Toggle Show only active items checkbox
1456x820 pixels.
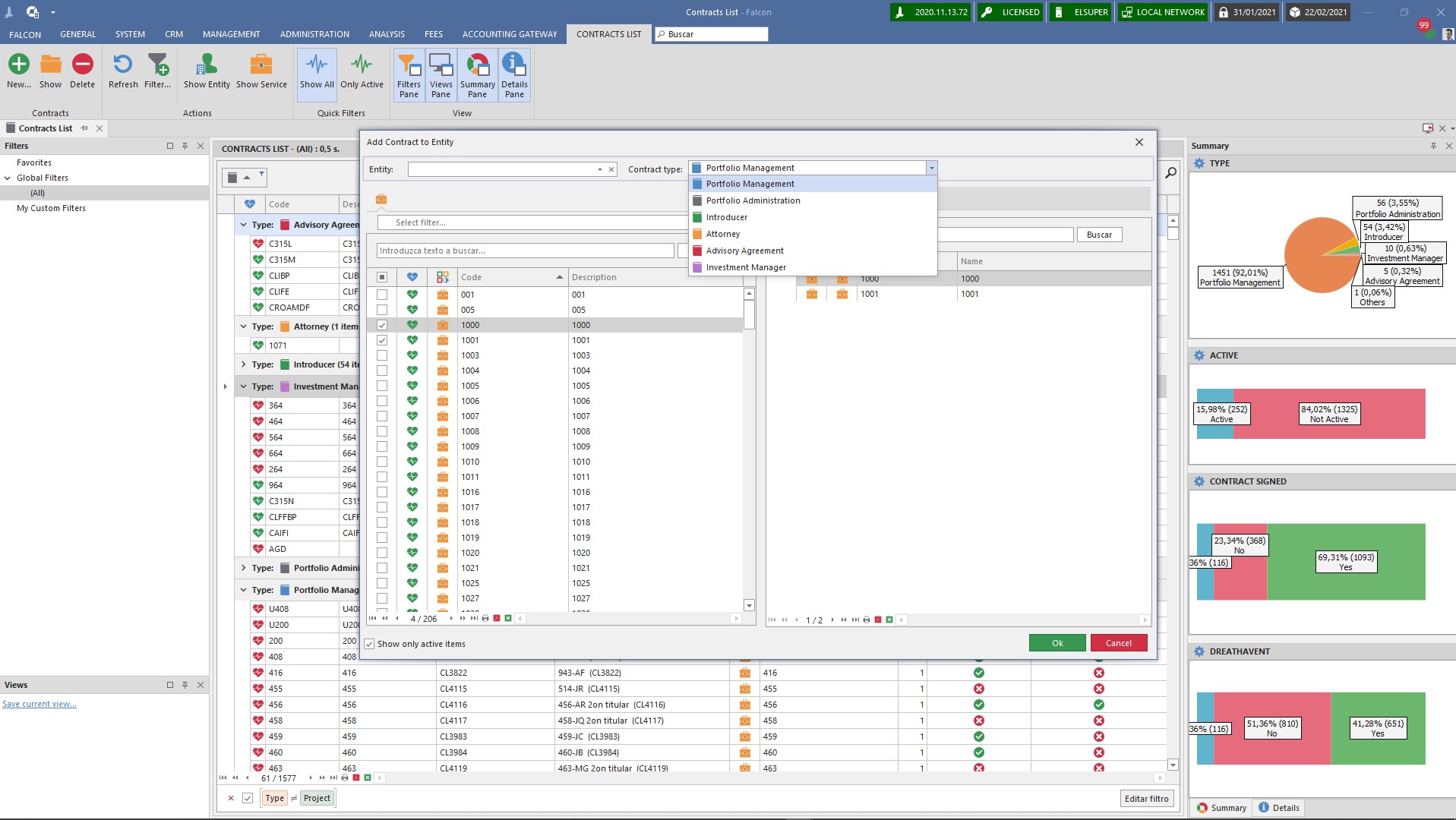tap(369, 644)
